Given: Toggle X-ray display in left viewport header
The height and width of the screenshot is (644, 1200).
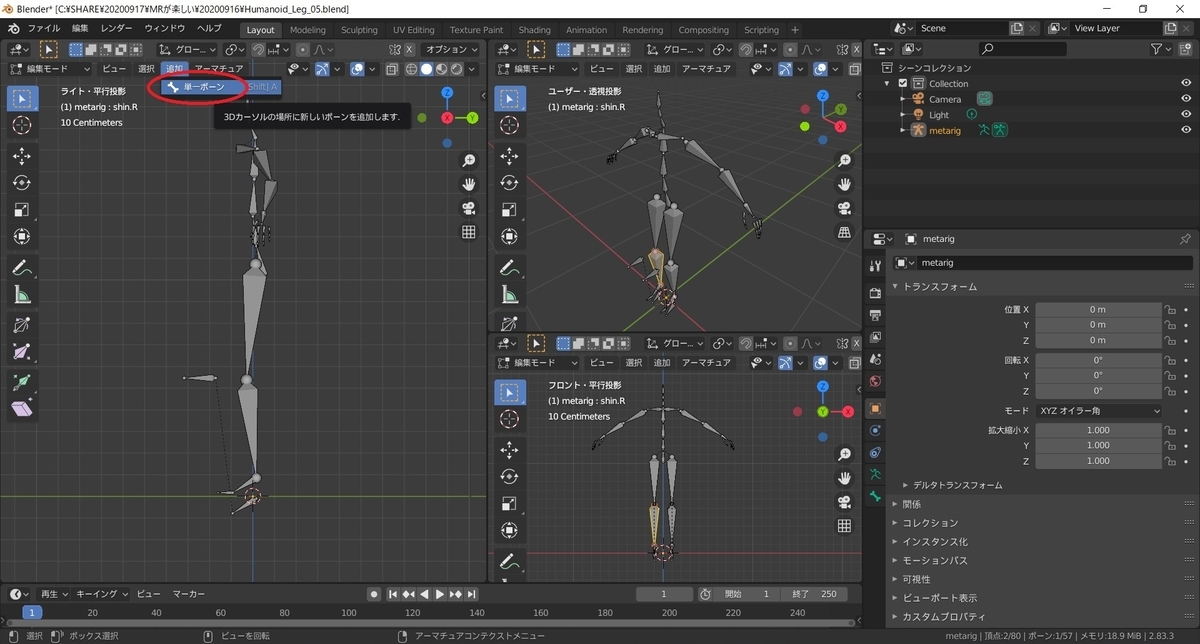Looking at the screenshot, I should click(x=393, y=69).
